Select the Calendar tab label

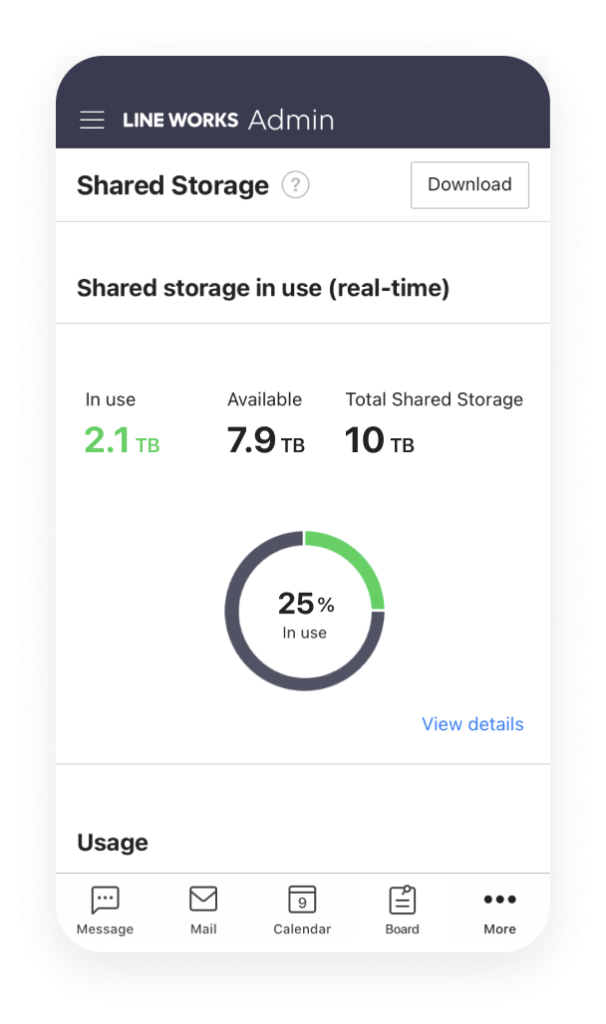tap(302, 929)
